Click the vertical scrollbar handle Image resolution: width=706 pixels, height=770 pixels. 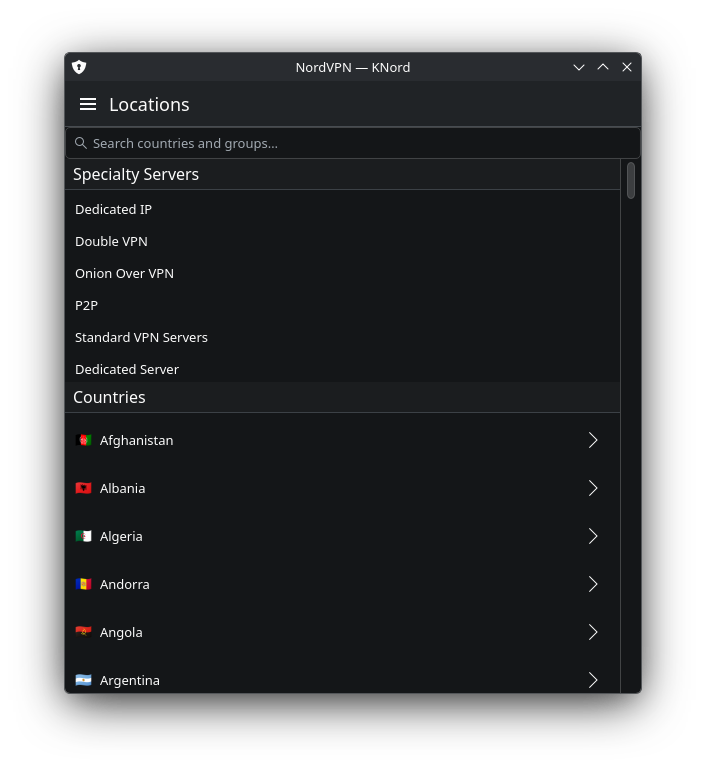point(631,180)
